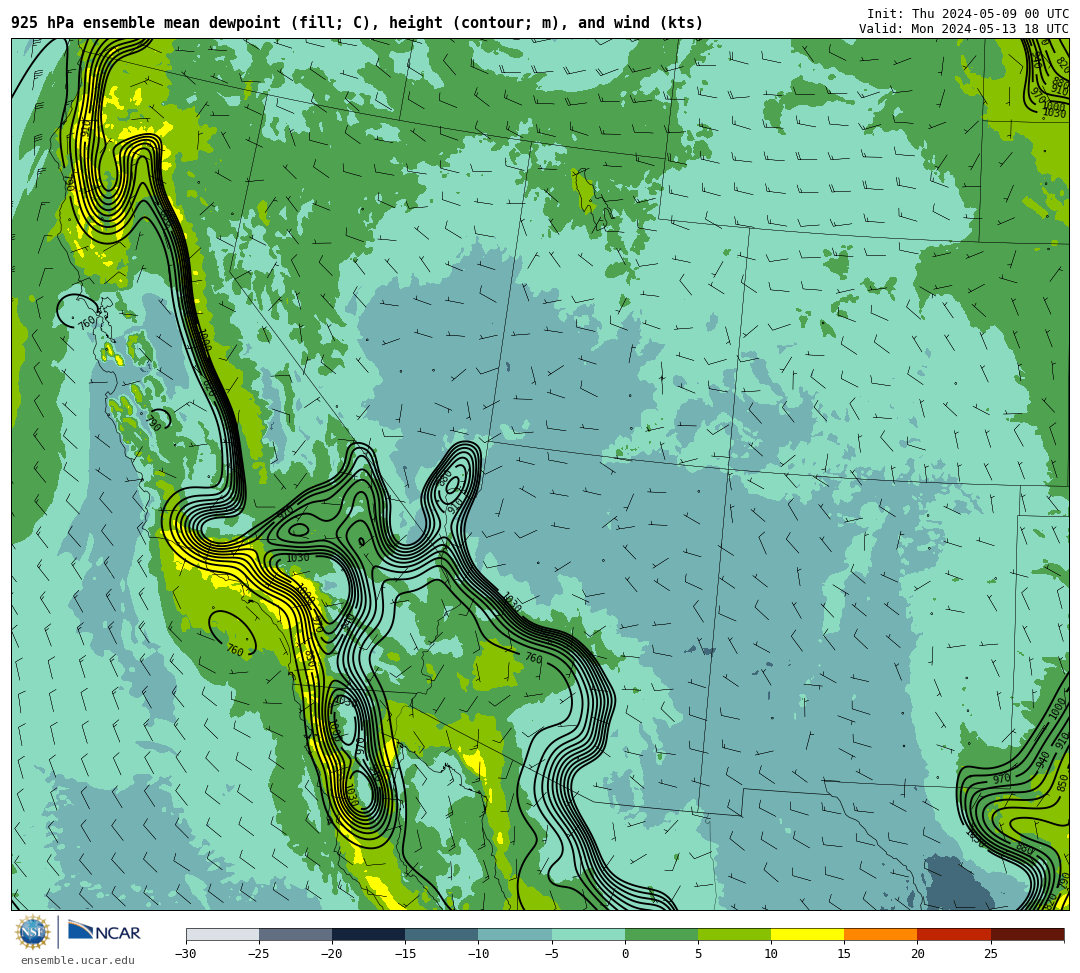Open the ensemble.ucar.edu link text
This screenshot has height=973, width=1080.
(78, 960)
